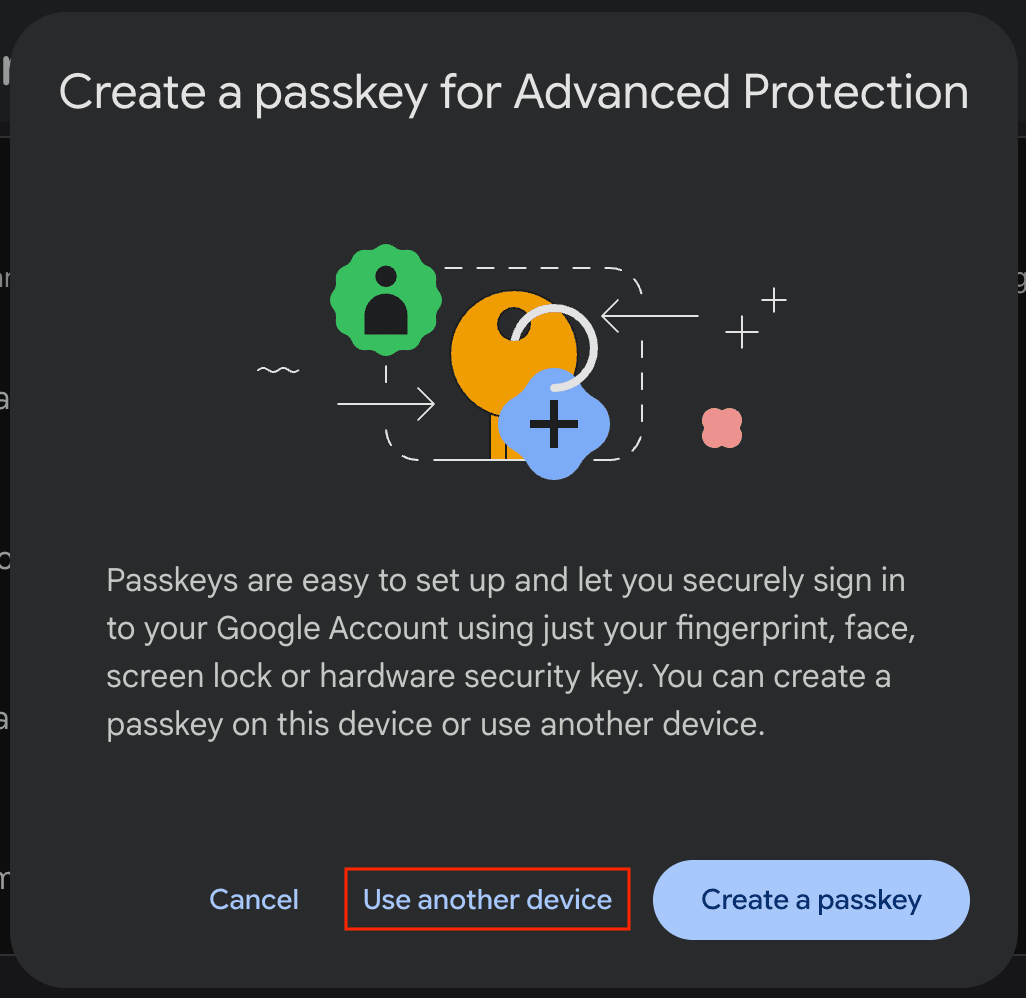Click the pink clover shape icon

pyautogui.click(x=722, y=428)
